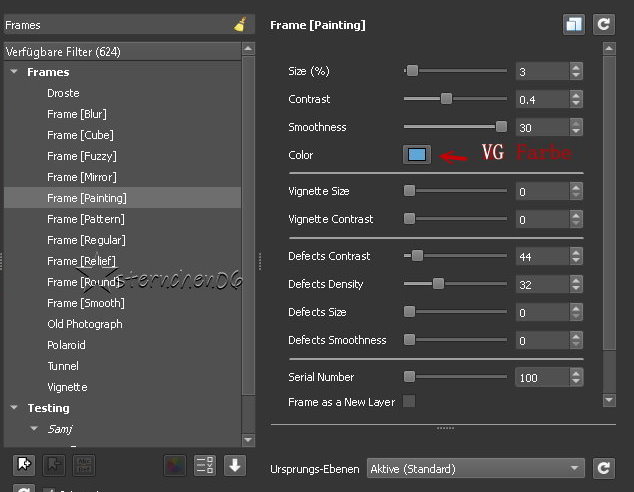Click the broom icon to clear the search field

pyautogui.click(x=241, y=25)
